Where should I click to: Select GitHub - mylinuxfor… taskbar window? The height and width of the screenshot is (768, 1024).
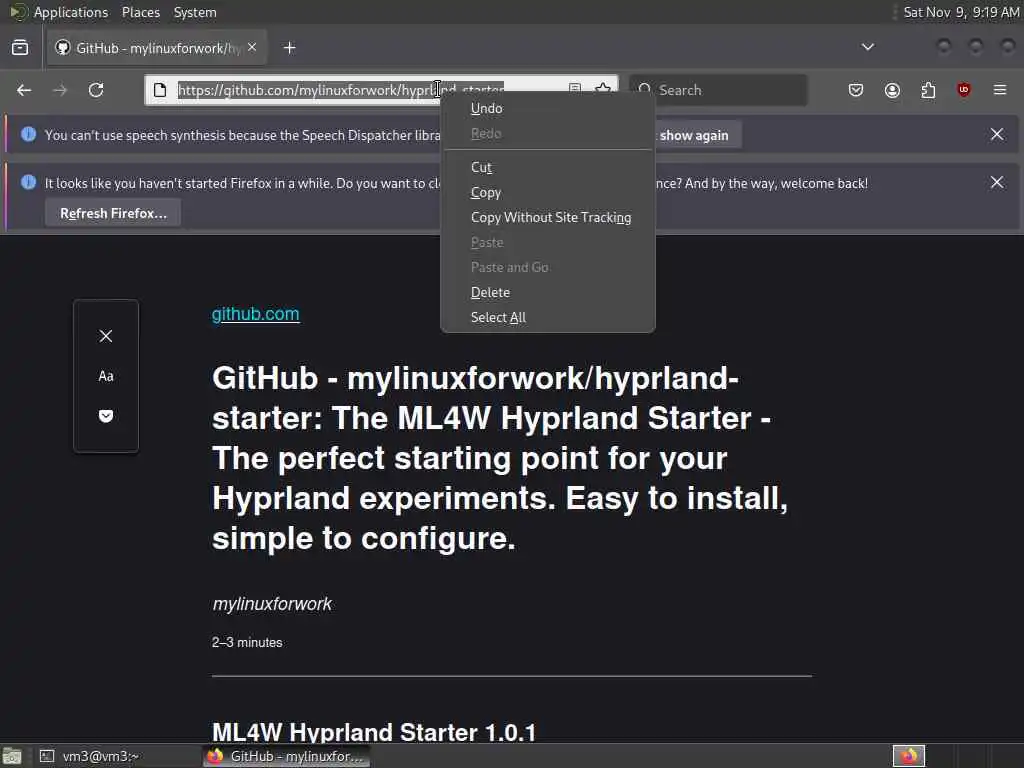click(286, 756)
